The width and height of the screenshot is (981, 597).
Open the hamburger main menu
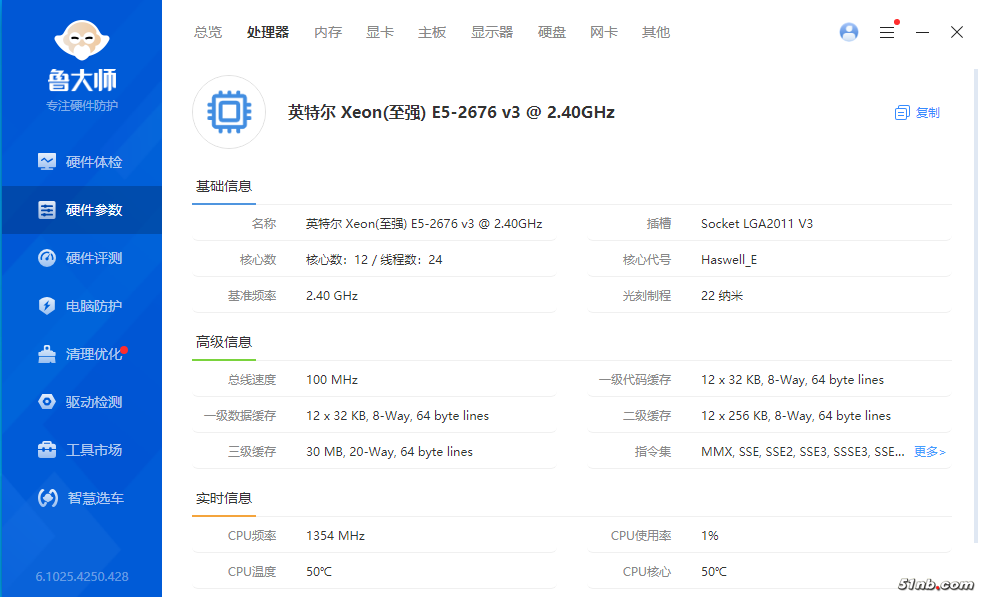887,32
